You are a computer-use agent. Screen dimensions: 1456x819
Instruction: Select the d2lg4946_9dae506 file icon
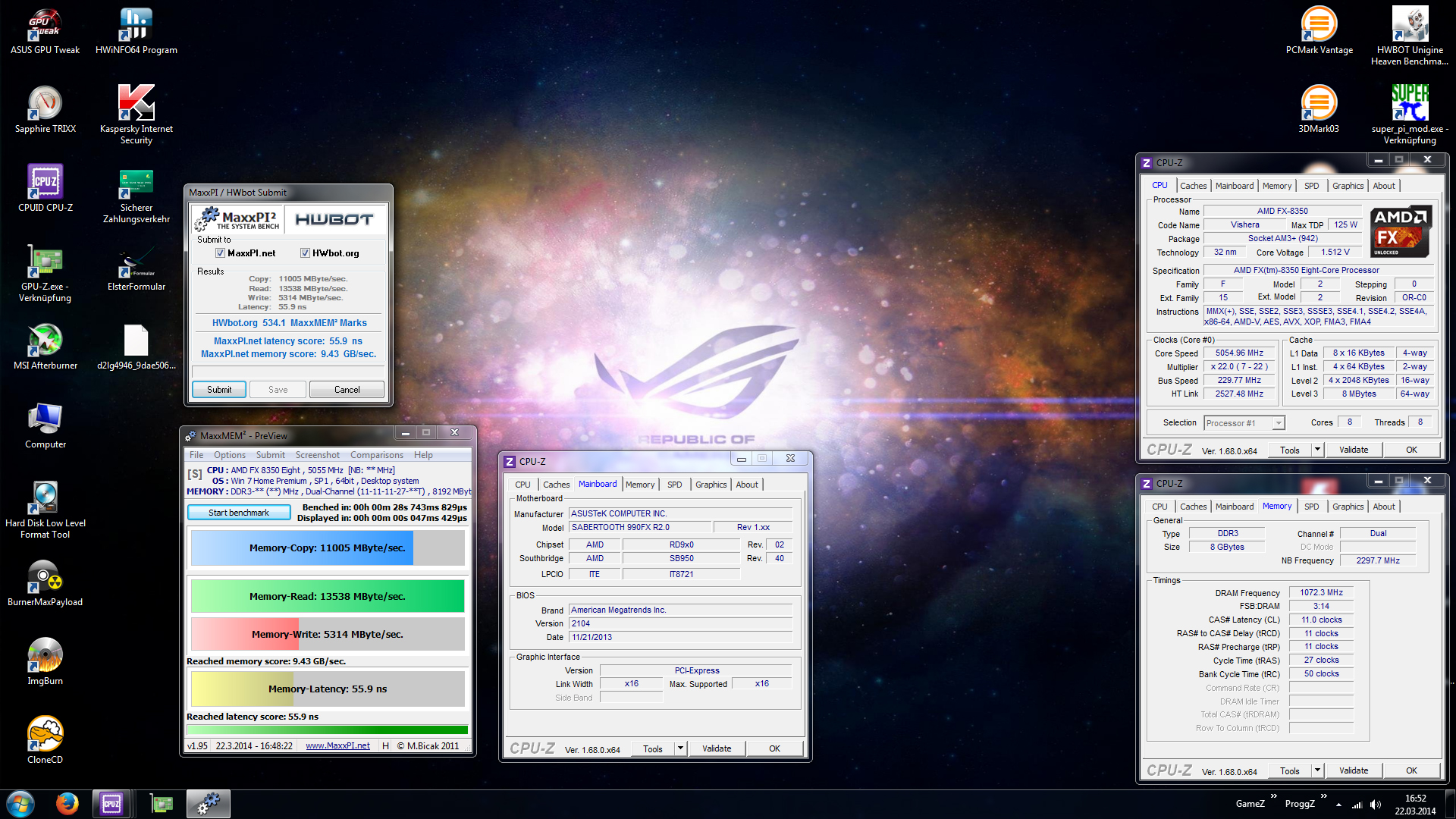pyautogui.click(x=136, y=347)
